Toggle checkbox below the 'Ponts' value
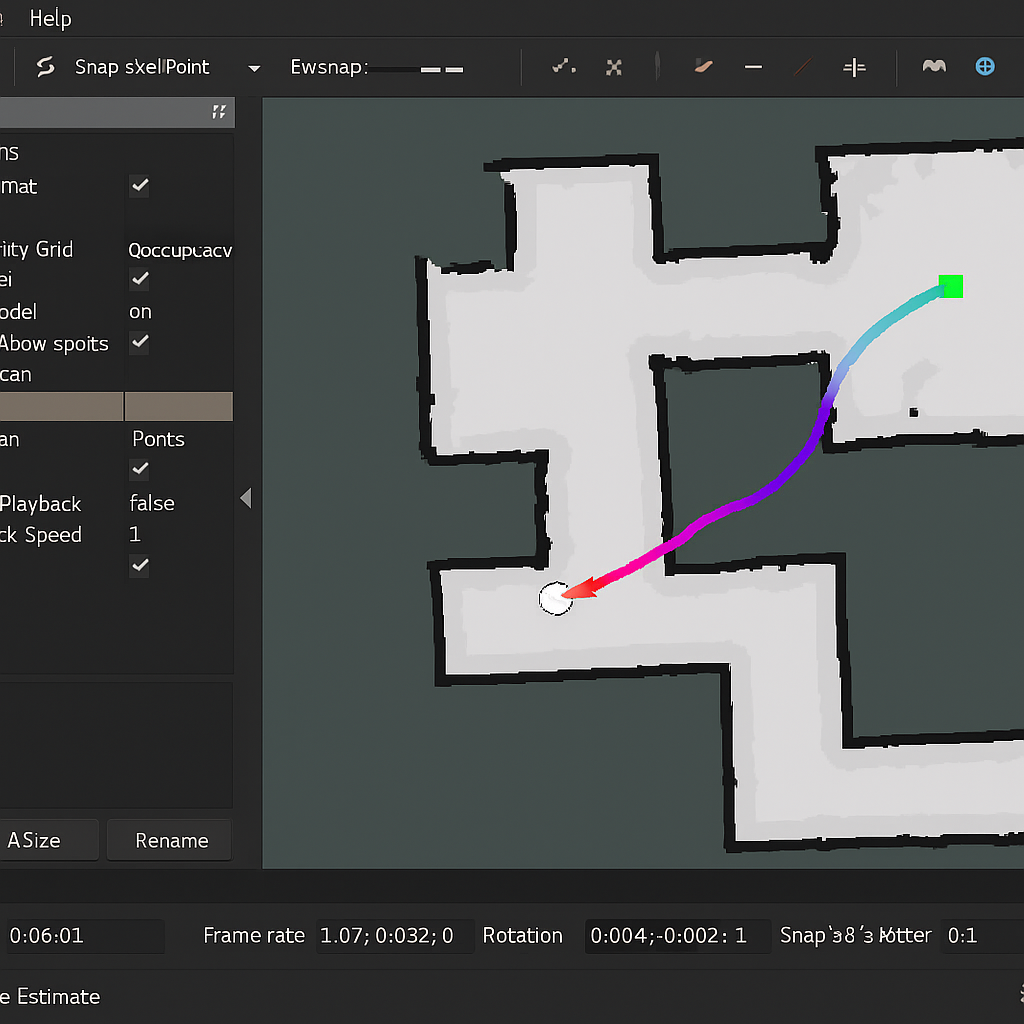 [139, 469]
